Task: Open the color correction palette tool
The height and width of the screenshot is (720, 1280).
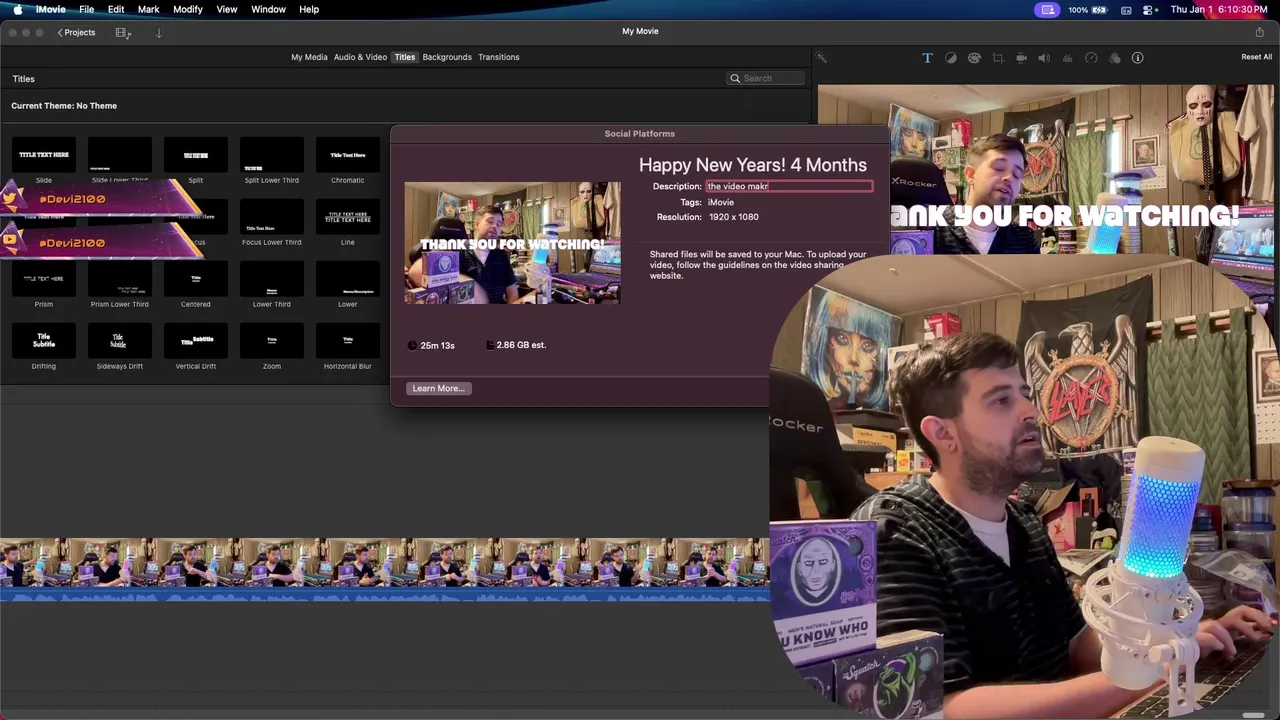Action: (x=974, y=58)
